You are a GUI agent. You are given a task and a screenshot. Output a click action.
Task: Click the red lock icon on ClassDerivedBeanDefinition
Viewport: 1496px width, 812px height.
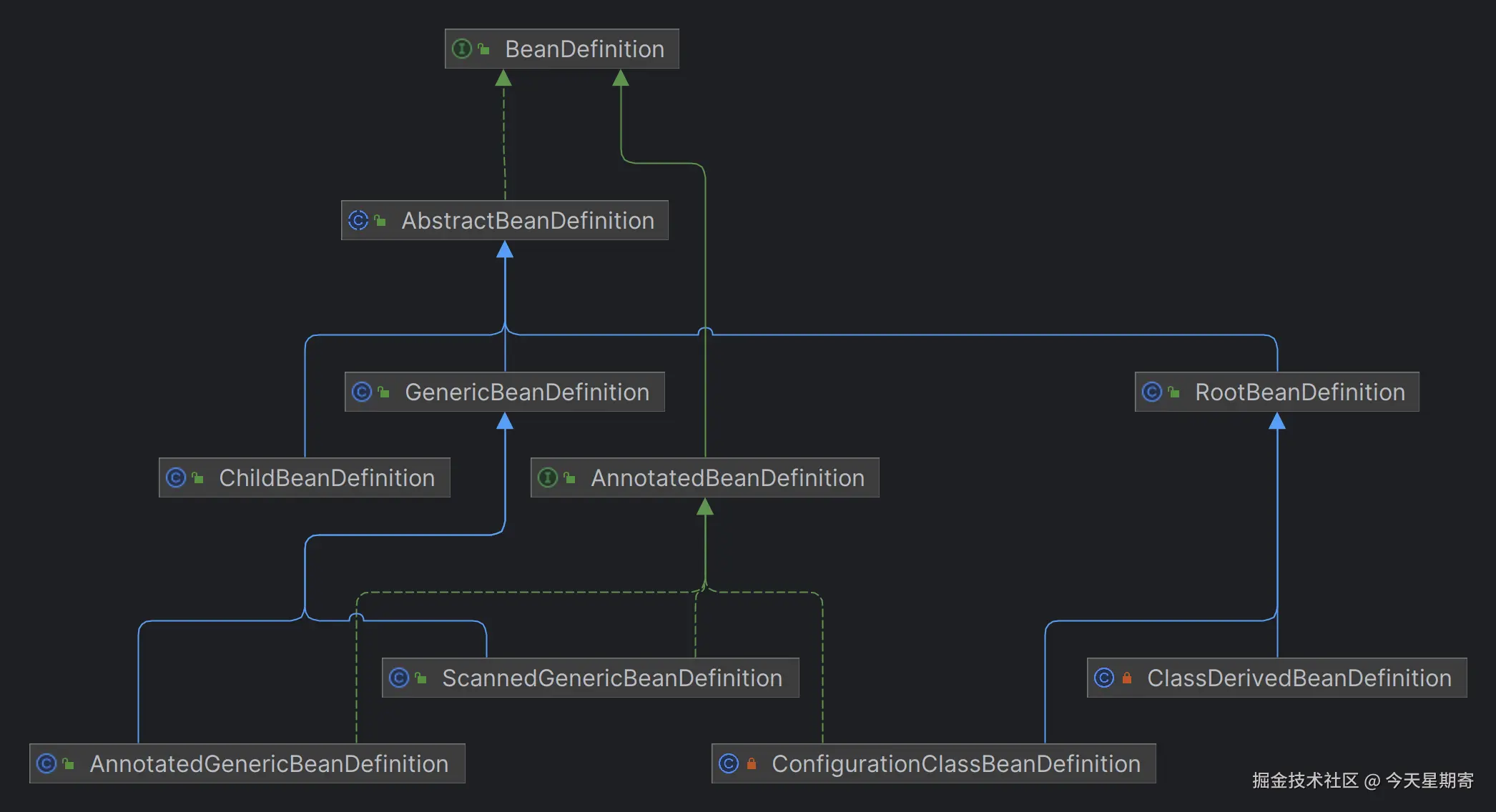click(x=1127, y=678)
